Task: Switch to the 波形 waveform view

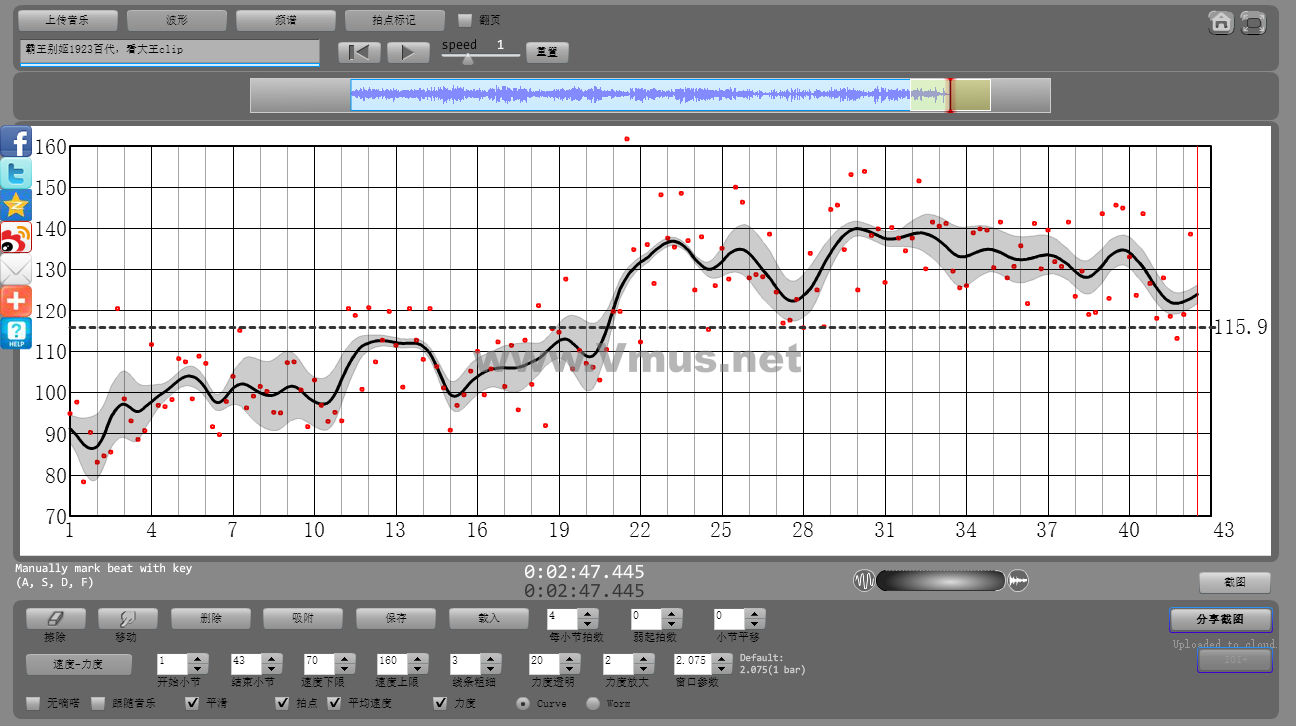Action: point(177,20)
